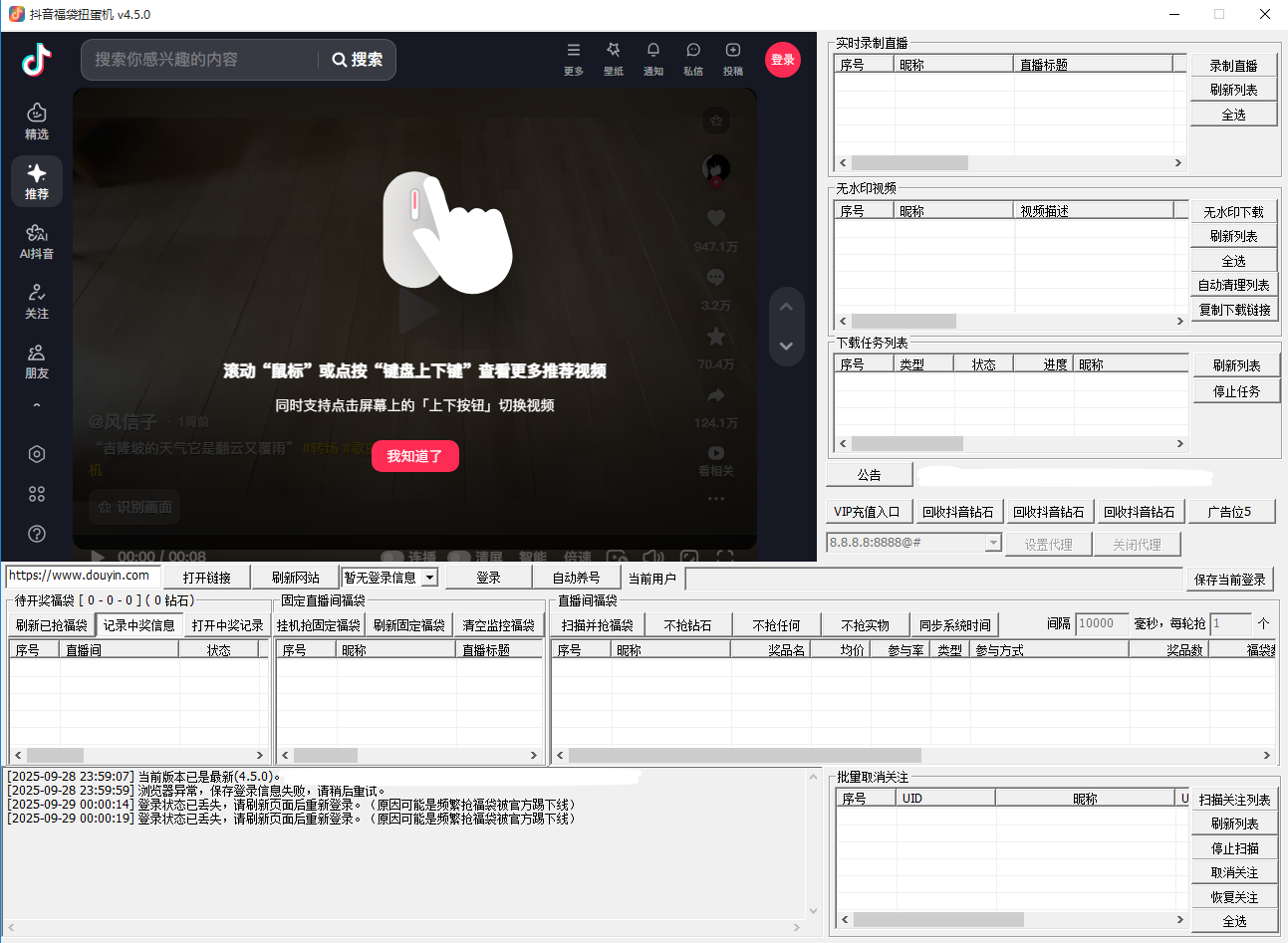Dismiss the tip with the 我知道了 button
Viewport: 1288px width, 943px height.
[414, 456]
